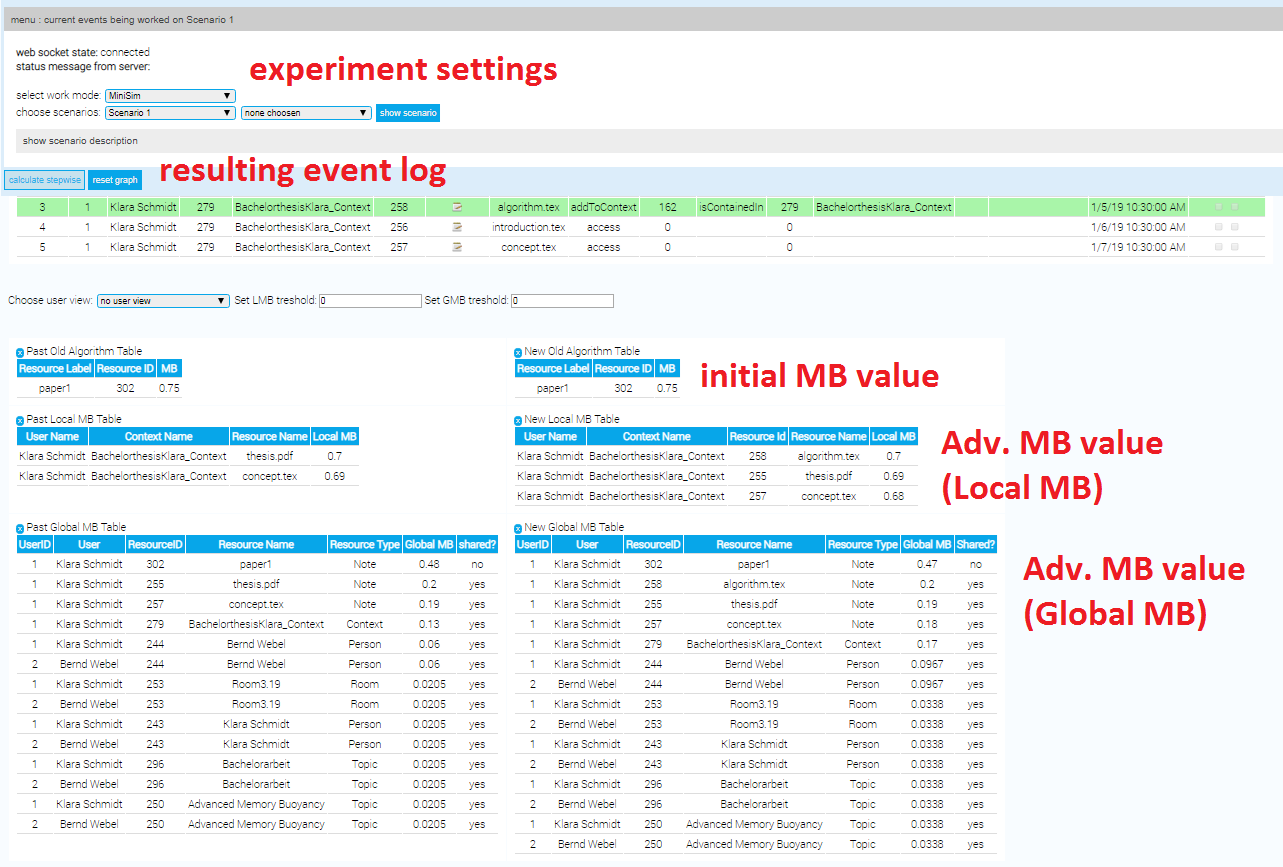Click the introduction.tex row file icon
This screenshot has height=867, width=1283.
(457, 227)
